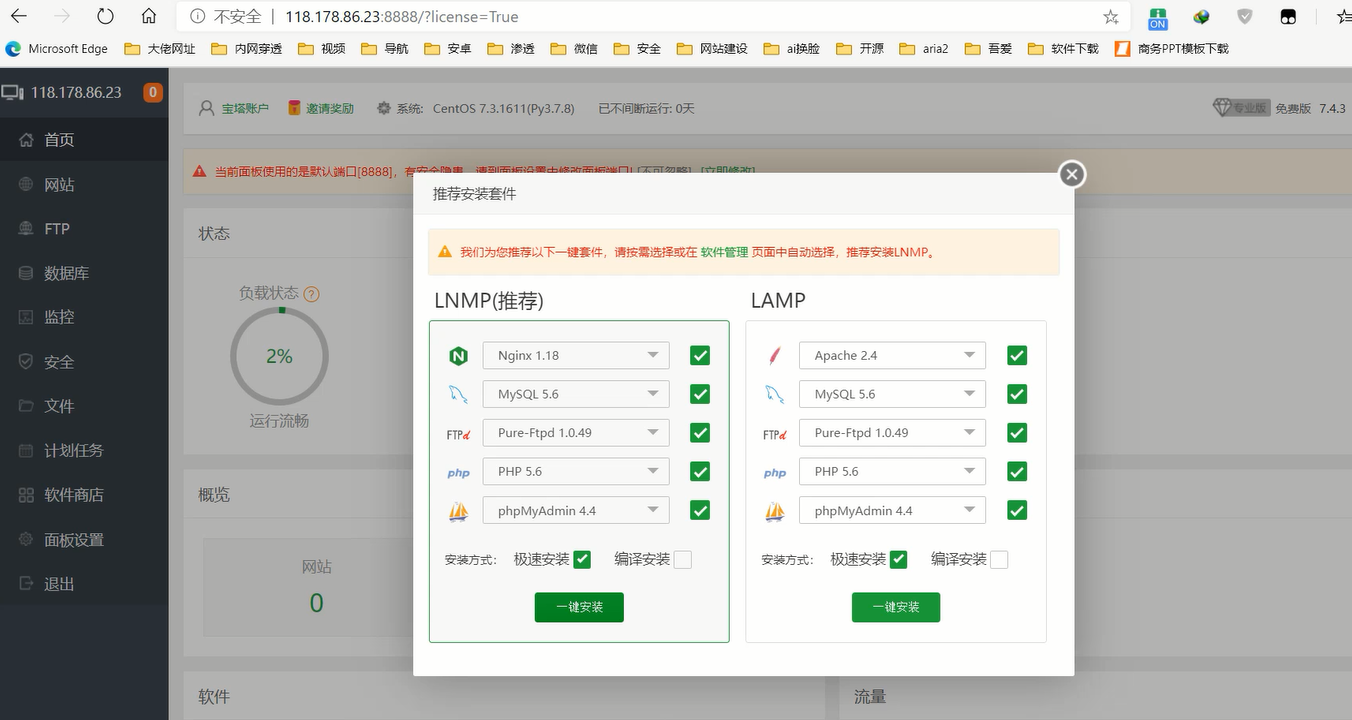Click the green ON extension icon
Viewport: 1352px width, 720px height.
point(1157,17)
